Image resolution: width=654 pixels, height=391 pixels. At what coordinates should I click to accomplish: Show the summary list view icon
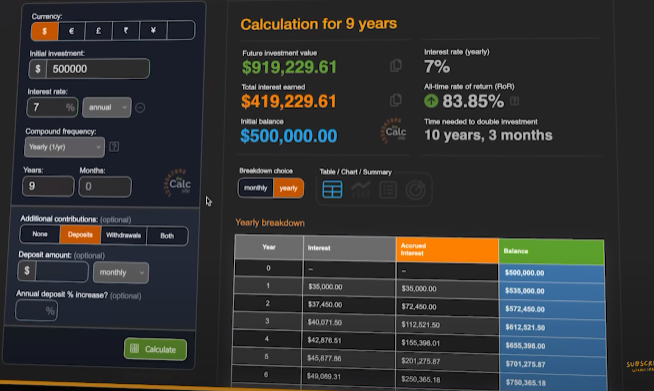[388, 190]
